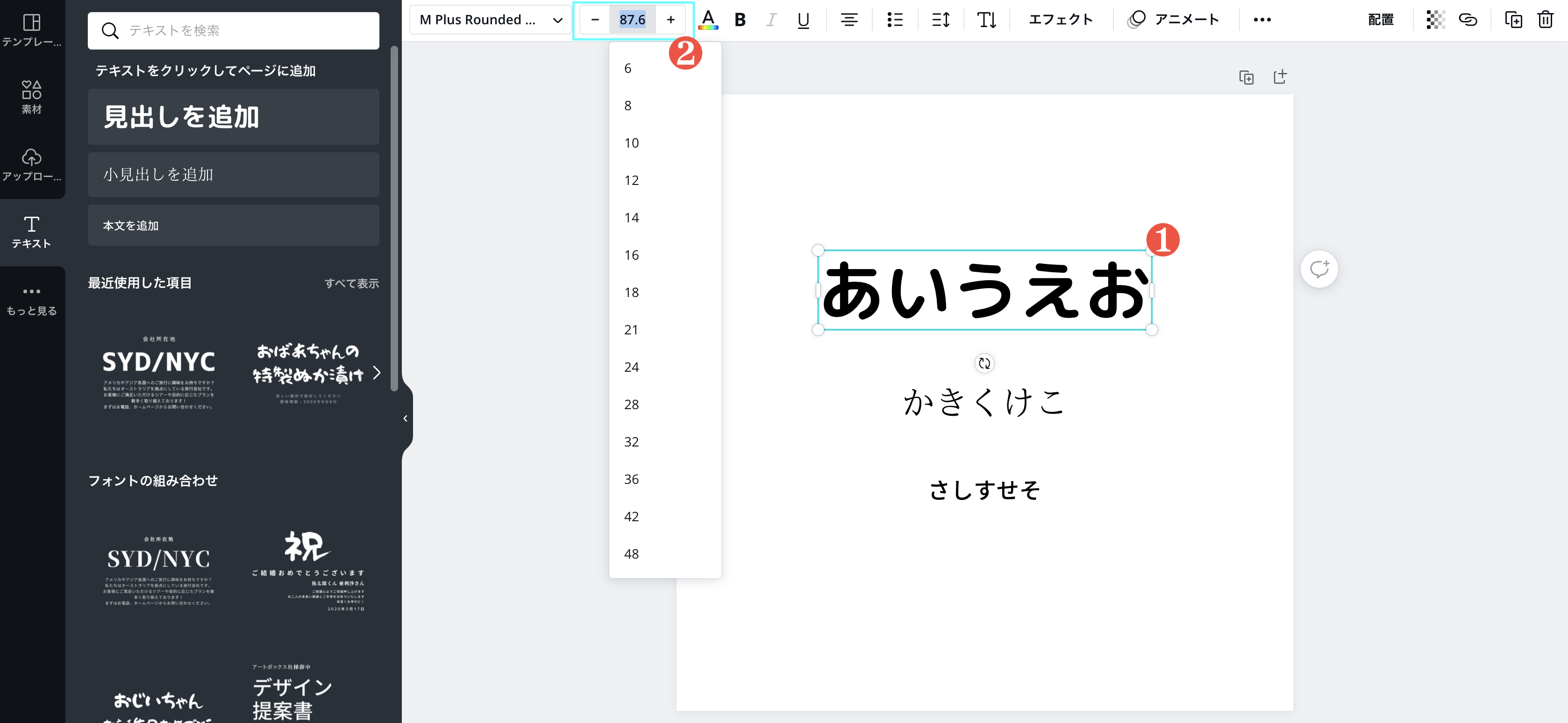The height and width of the screenshot is (723, 1568).
Task: Select the recent SYD/NYC text template
Action: [x=158, y=372]
